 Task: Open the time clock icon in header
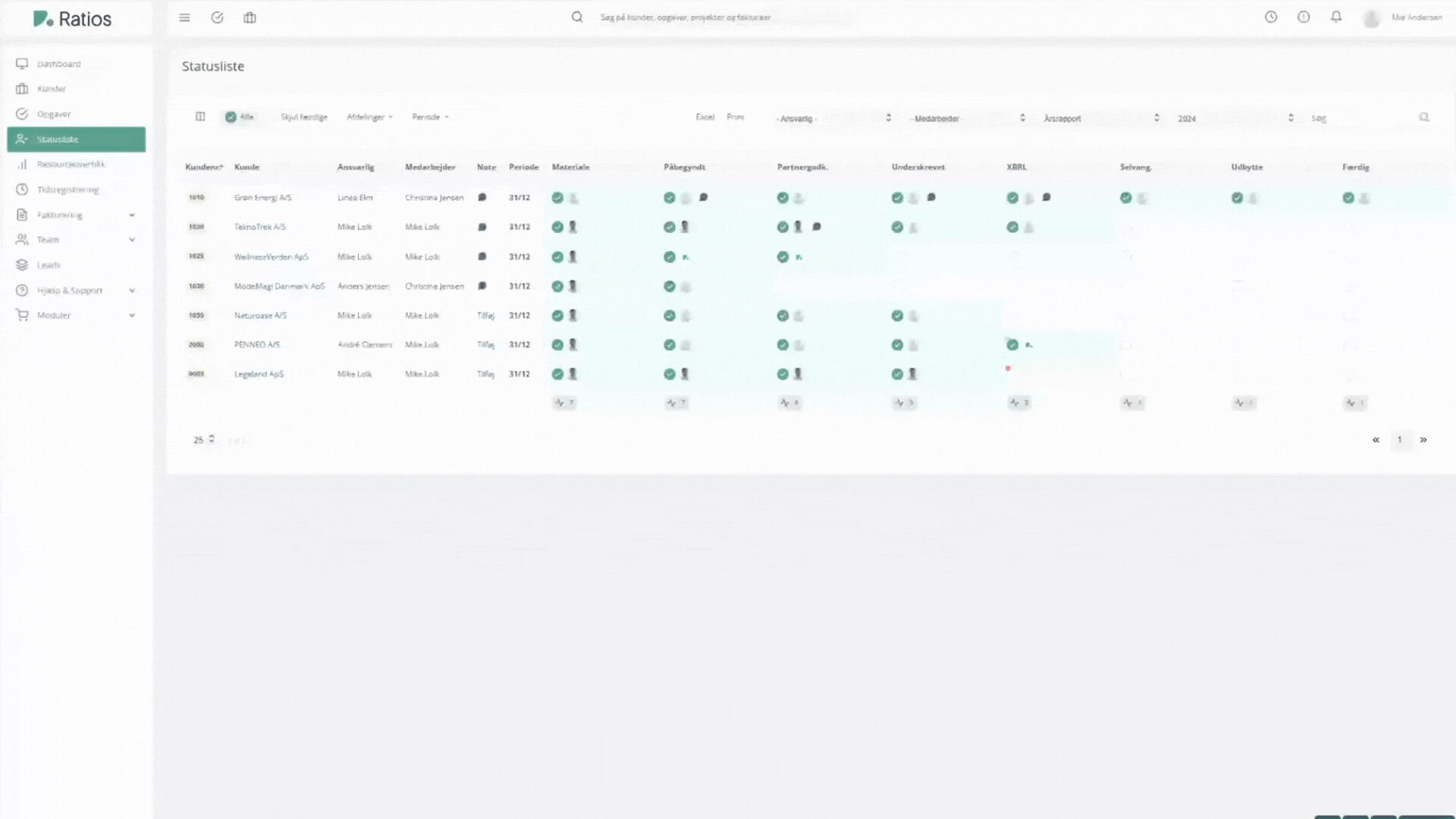point(1271,17)
